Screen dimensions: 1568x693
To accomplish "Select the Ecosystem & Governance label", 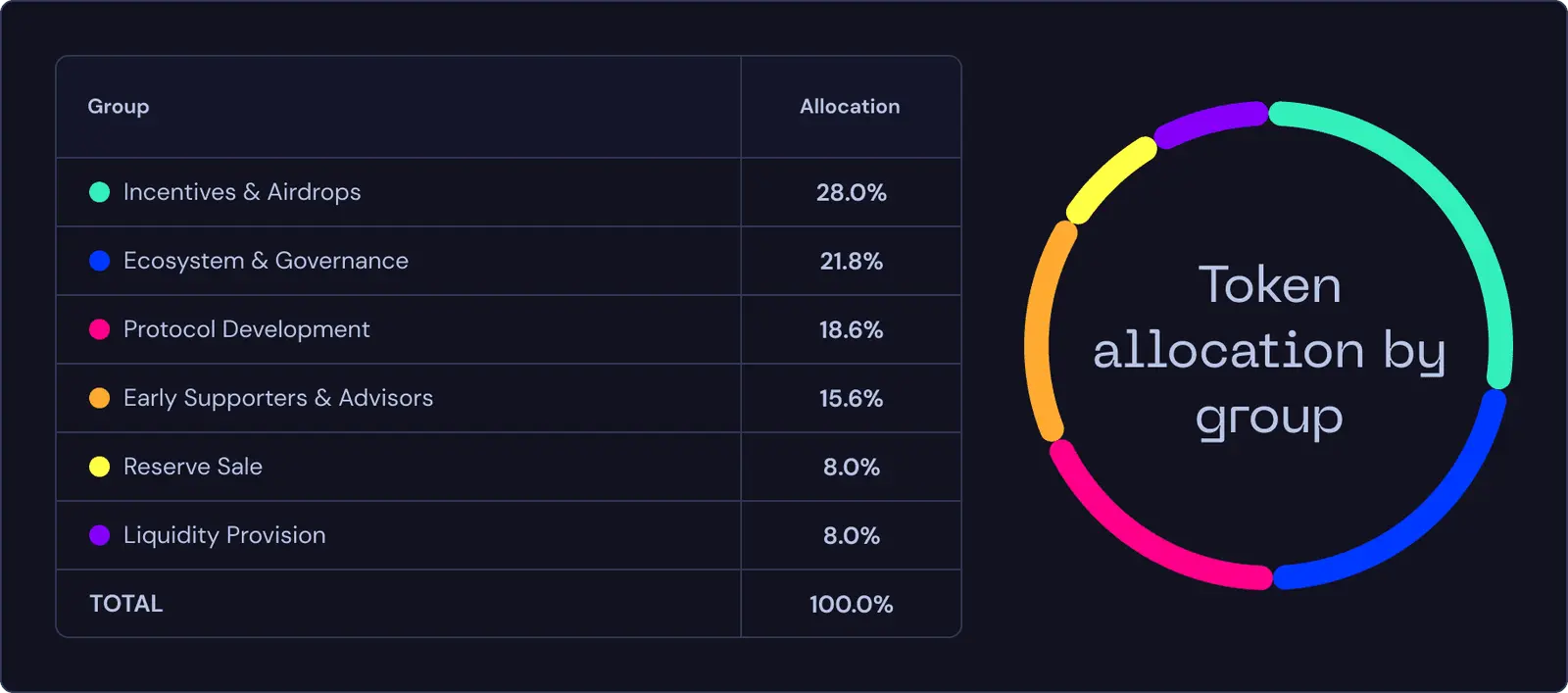I will pyautogui.click(x=266, y=261).
